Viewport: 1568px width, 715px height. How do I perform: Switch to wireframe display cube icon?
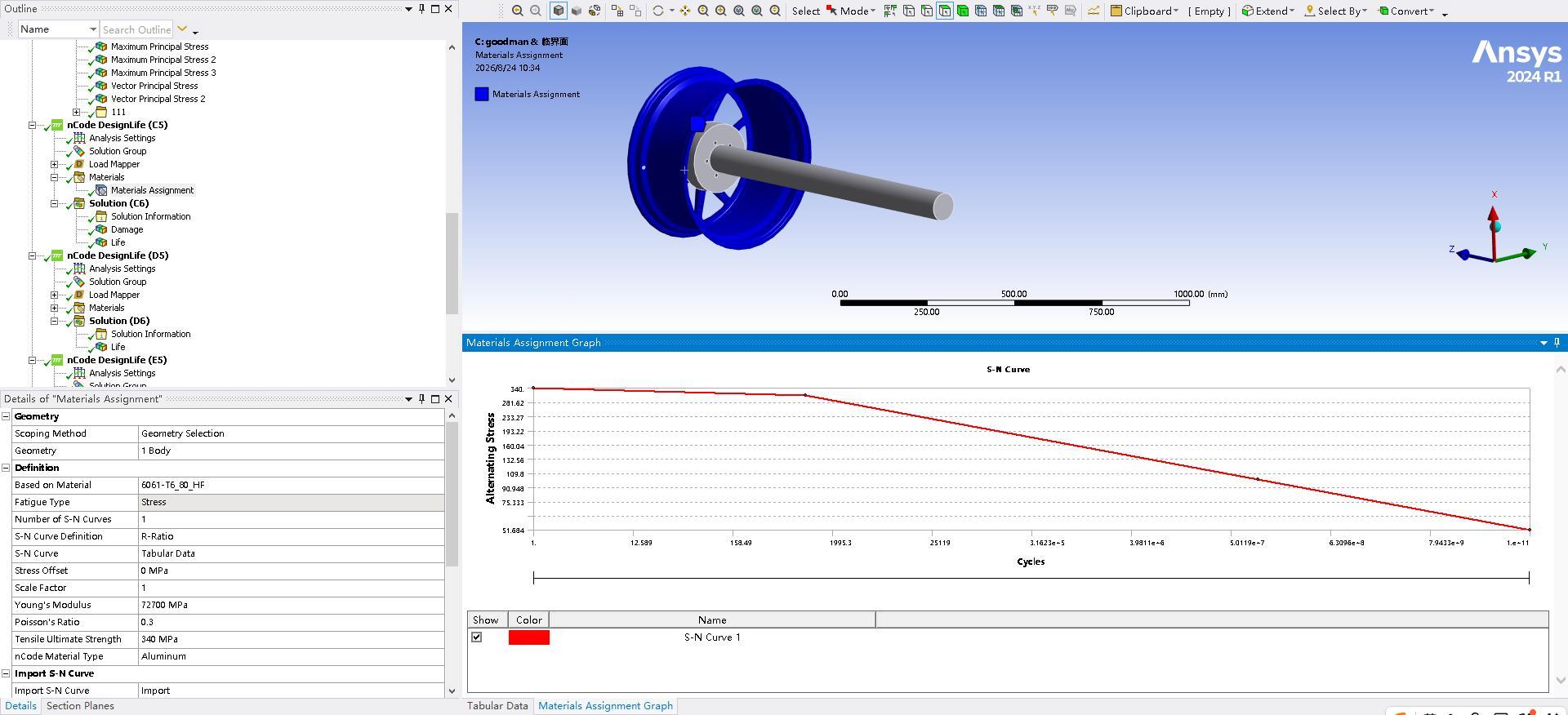pos(577,11)
